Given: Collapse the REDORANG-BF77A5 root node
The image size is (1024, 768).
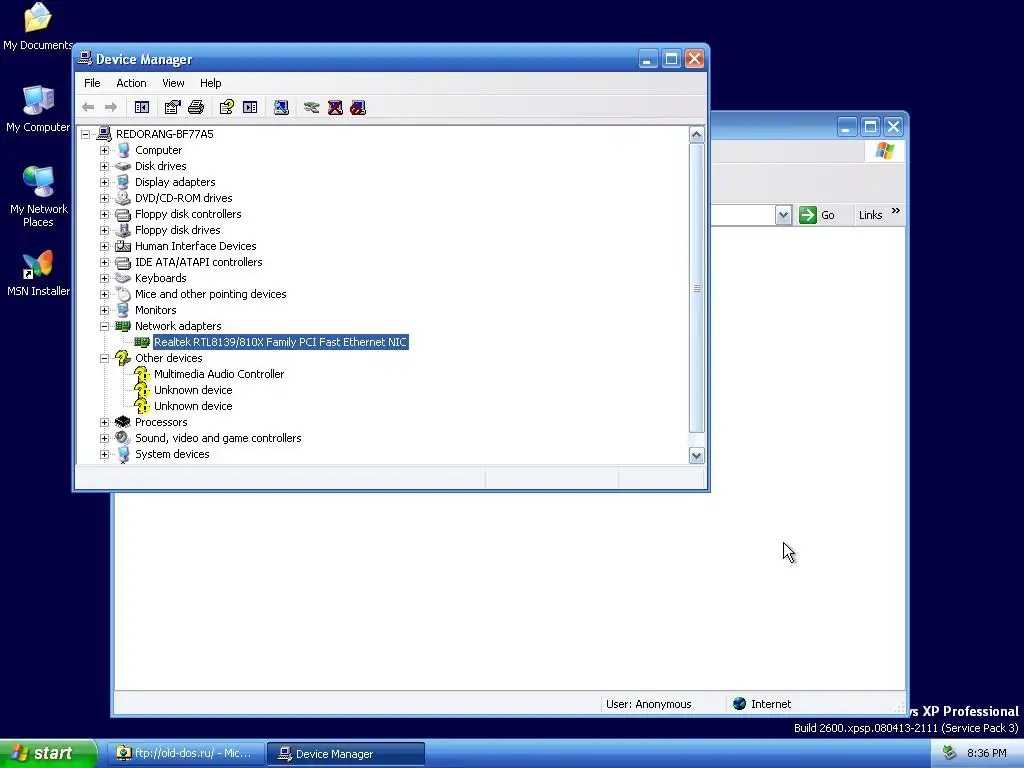Looking at the screenshot, I should point(86,134).
